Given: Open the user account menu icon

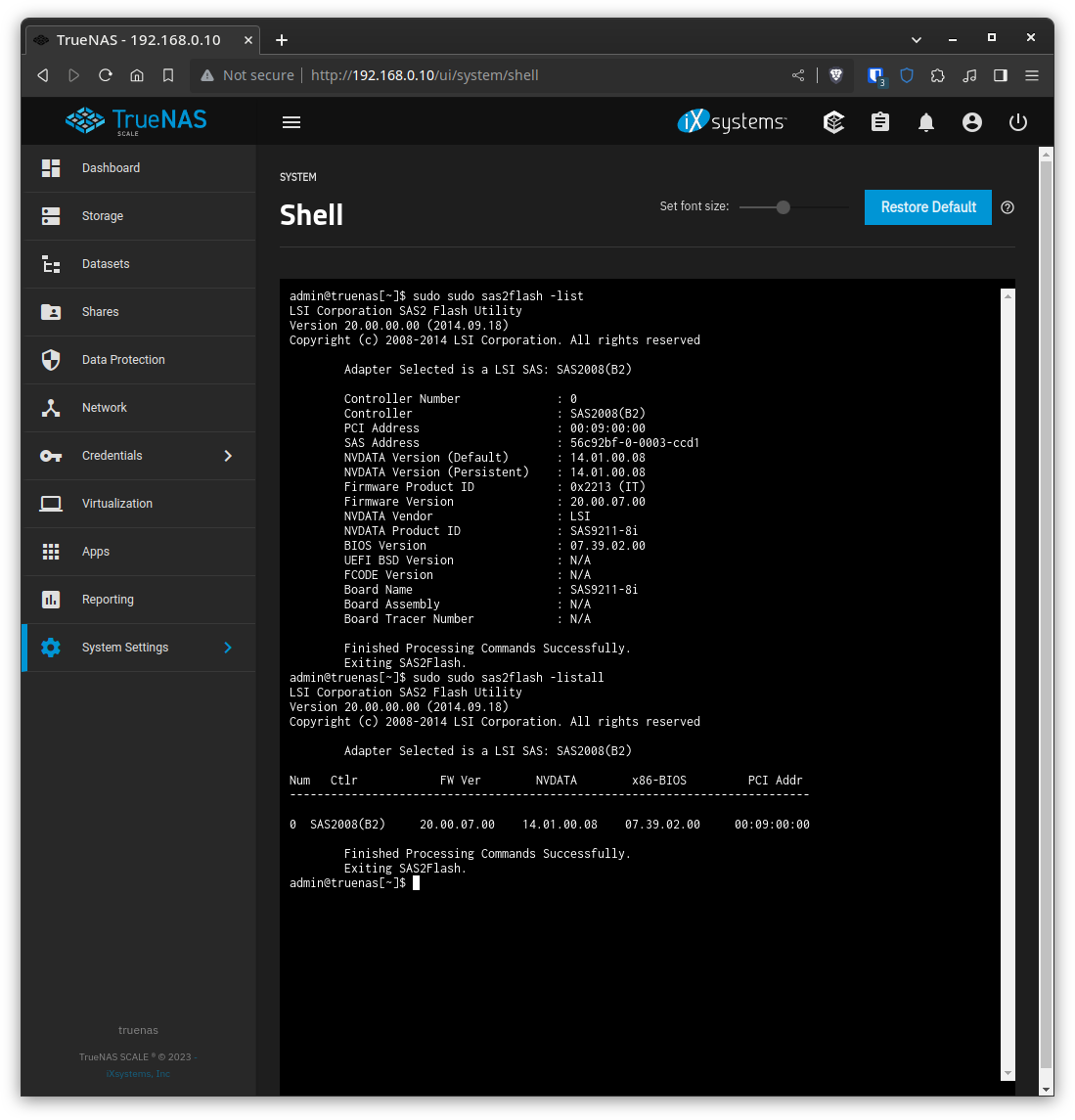Looking at the screenshot, I should point(972,122).
